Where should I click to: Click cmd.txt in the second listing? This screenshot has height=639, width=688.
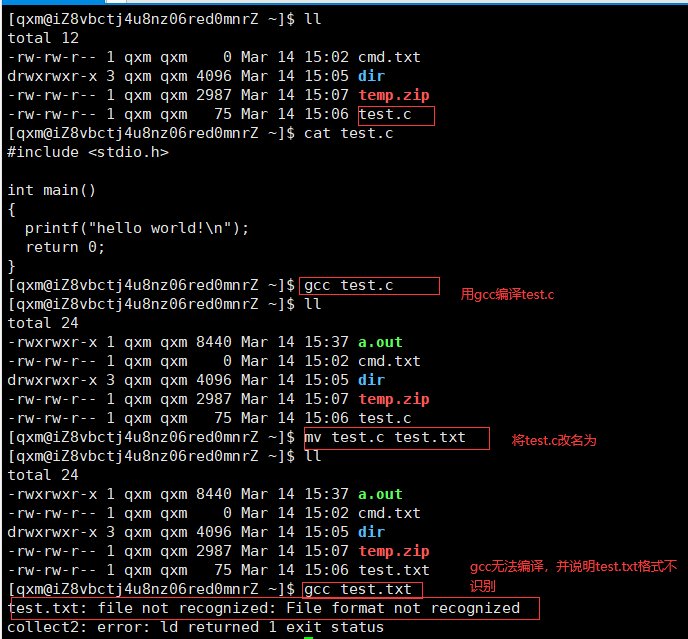pos(389,361)
